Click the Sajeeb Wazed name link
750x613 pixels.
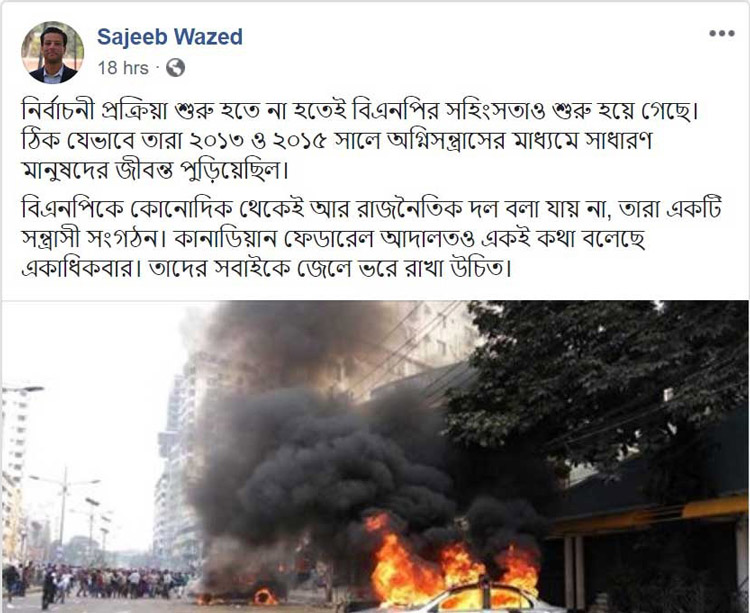pyautogui.click(x=170, y=37)
